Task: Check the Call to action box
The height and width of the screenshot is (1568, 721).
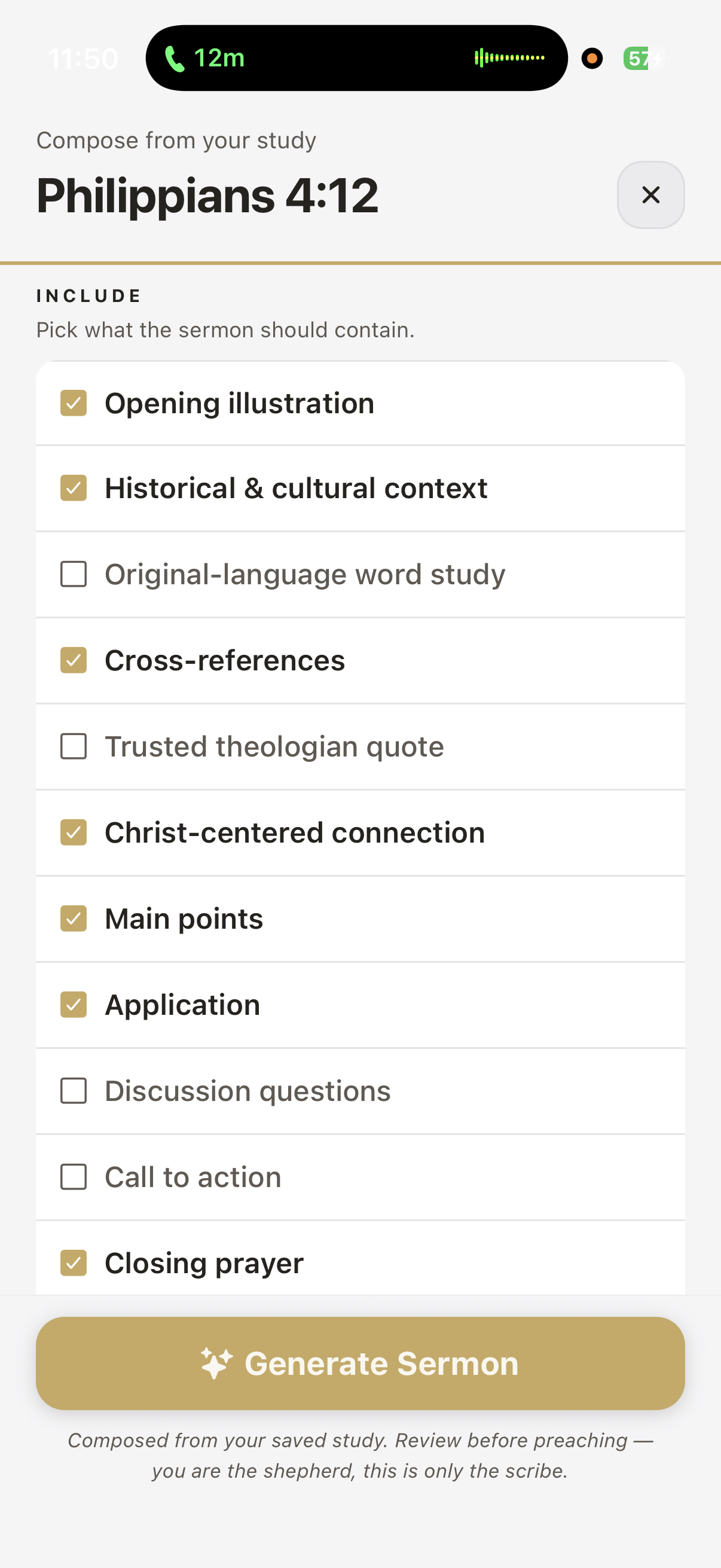Action: click(x=74, y=1177)
